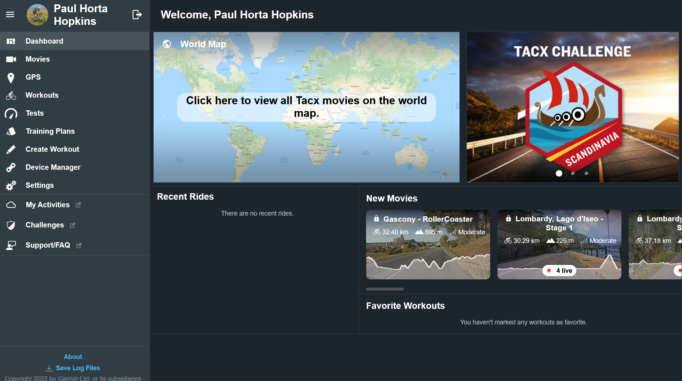This screenshot has height=381, width=682.
Task: Click the Device Manager link icon
Action: coord(11,167)
